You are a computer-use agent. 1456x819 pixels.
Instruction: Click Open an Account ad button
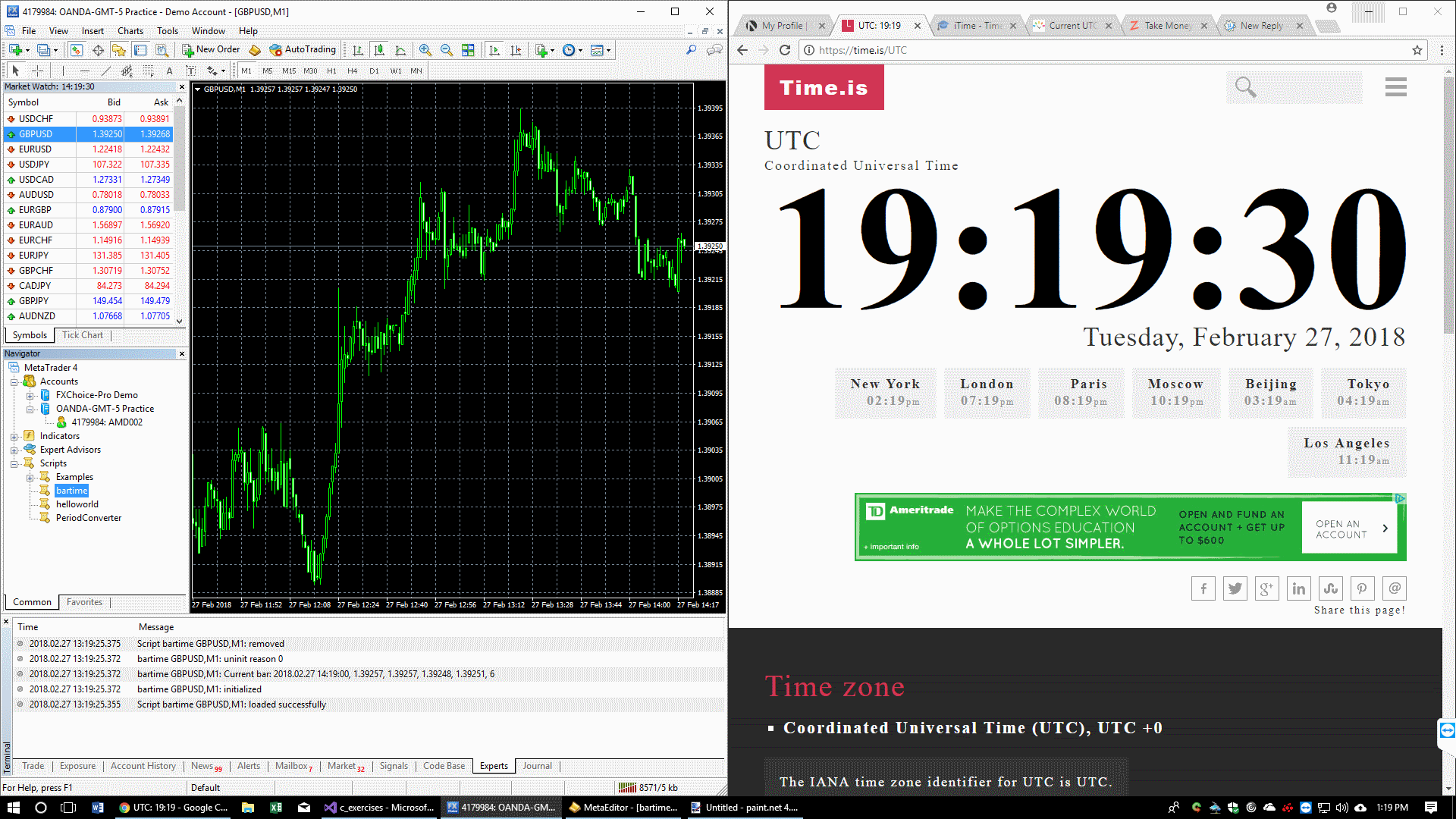click(x=1350, y=529)
